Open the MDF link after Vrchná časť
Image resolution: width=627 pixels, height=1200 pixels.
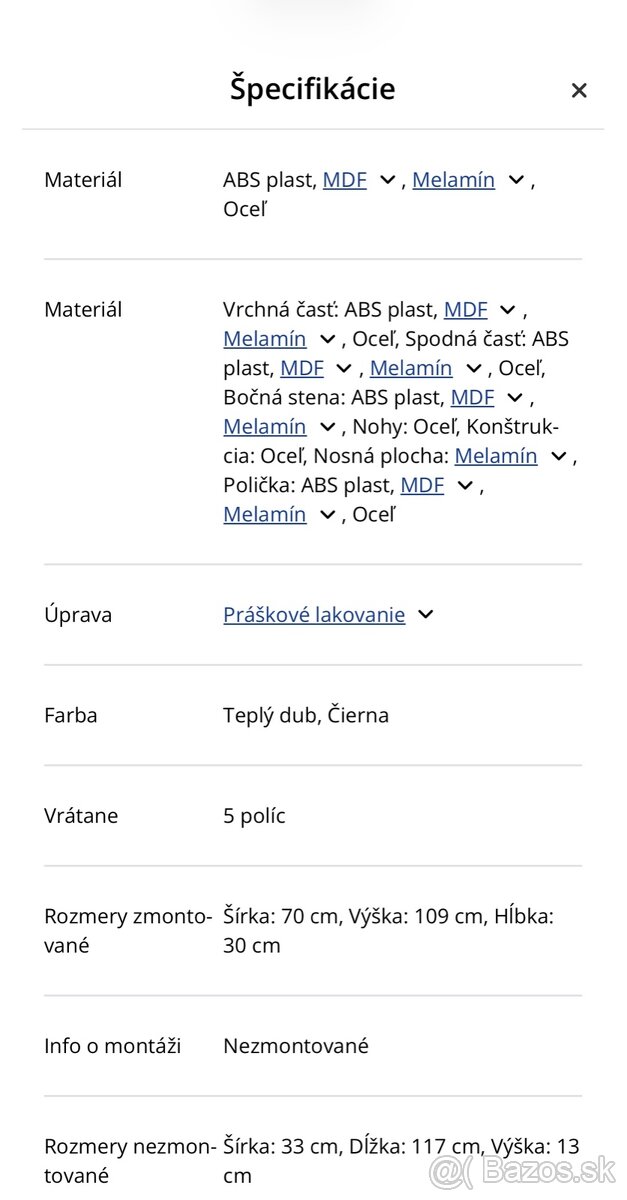pos(466,309)
